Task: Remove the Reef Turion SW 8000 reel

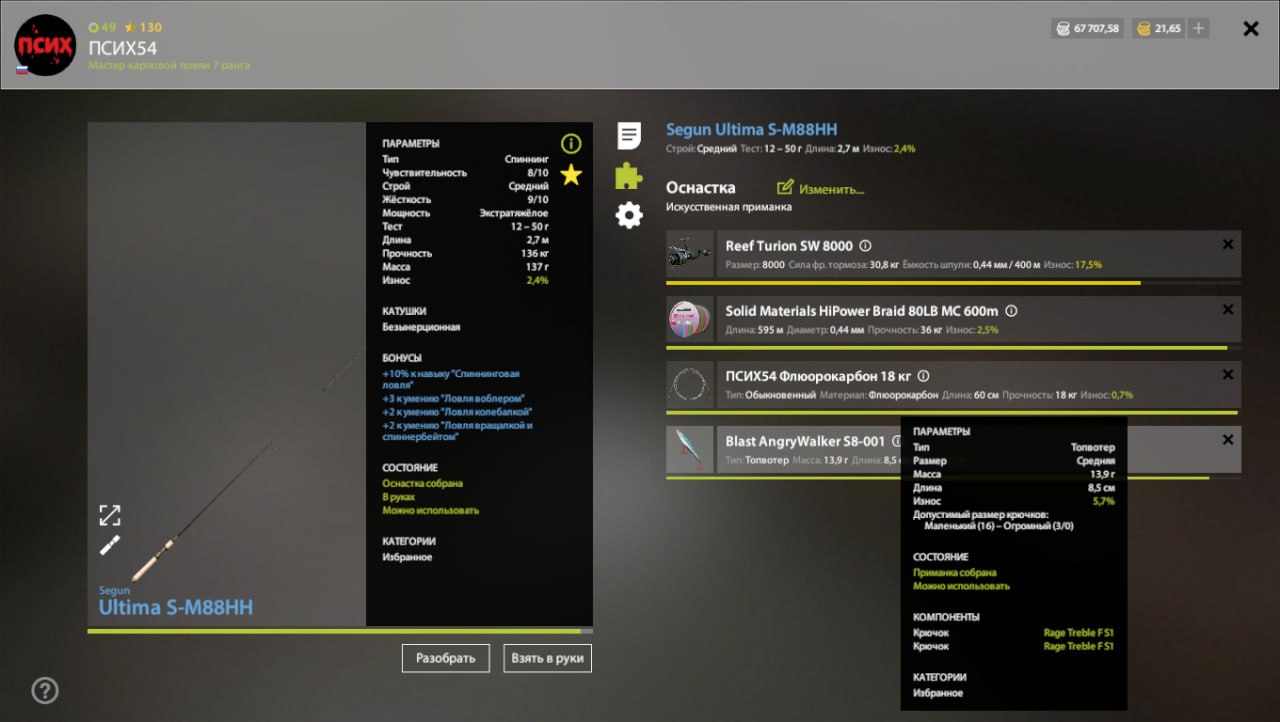Action: (x=1228, y=245)
